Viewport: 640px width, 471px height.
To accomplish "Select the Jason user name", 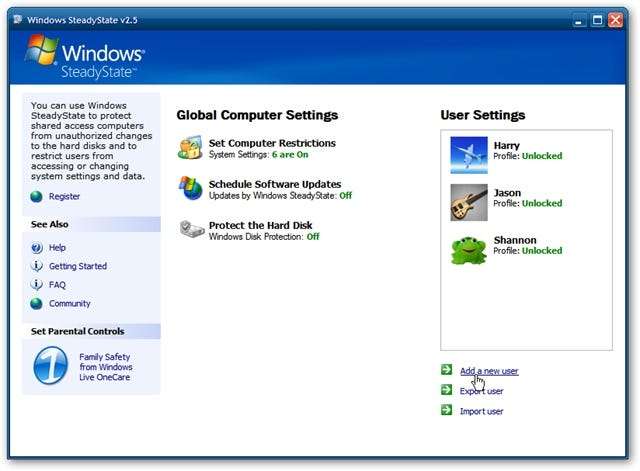I will (507, 193).
